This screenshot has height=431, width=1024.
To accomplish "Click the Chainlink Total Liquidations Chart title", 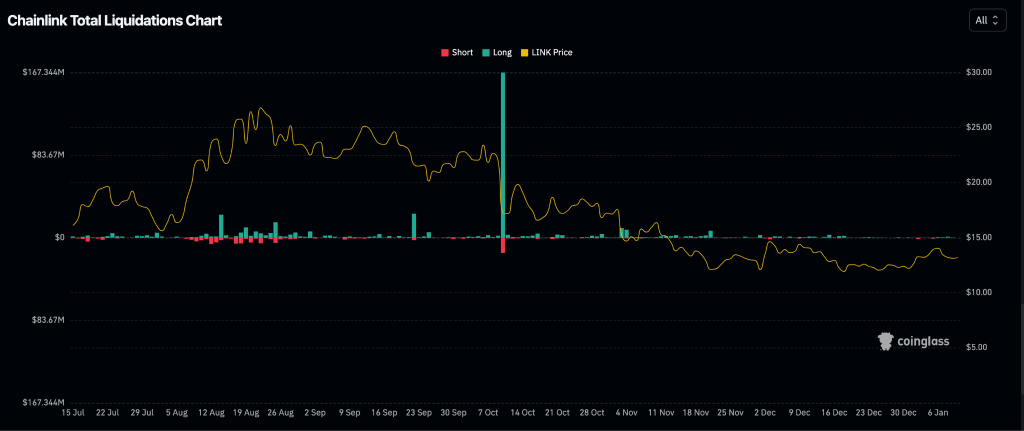I will [x=115, y=21].
